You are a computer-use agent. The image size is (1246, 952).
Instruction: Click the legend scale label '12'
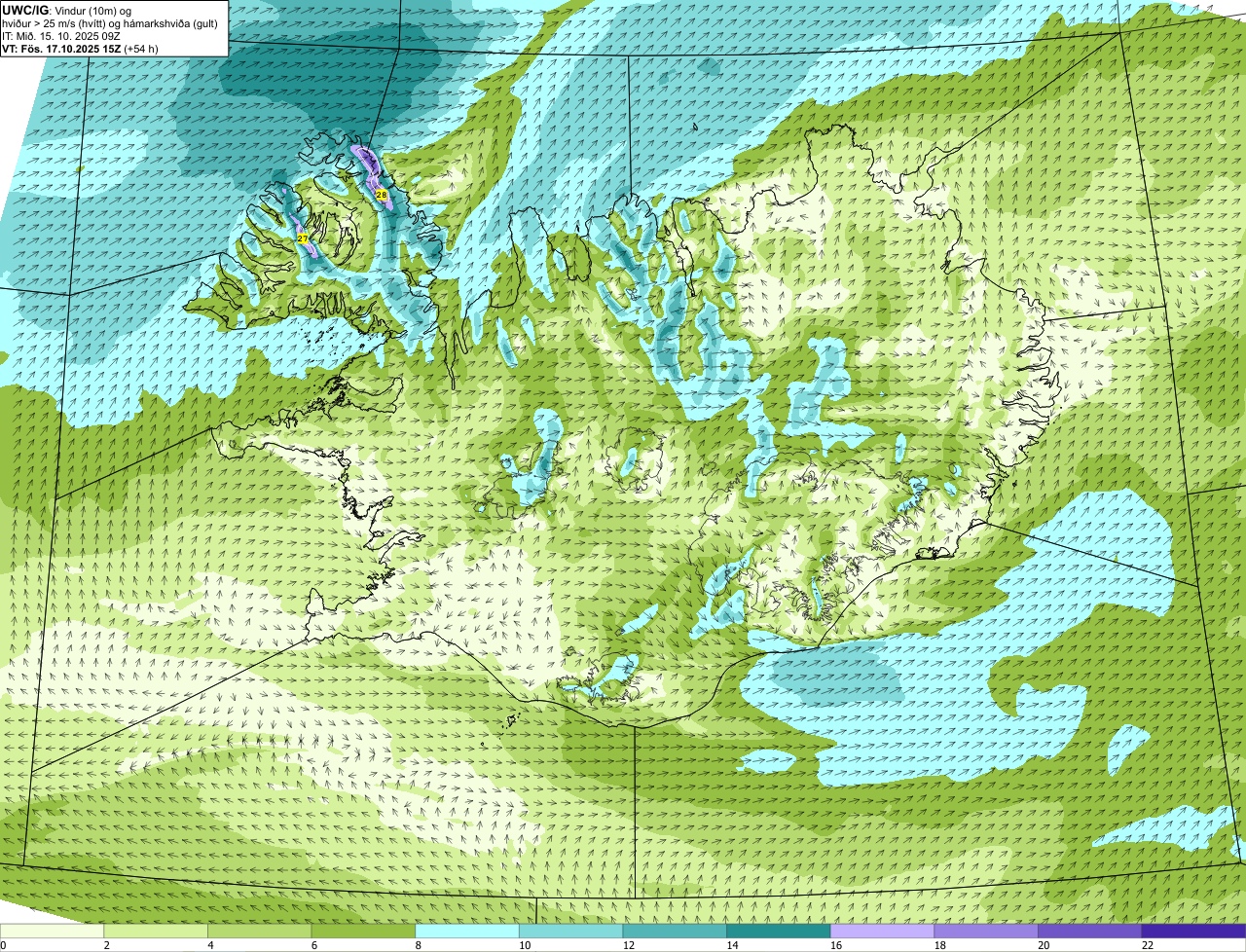coord(629,945)
